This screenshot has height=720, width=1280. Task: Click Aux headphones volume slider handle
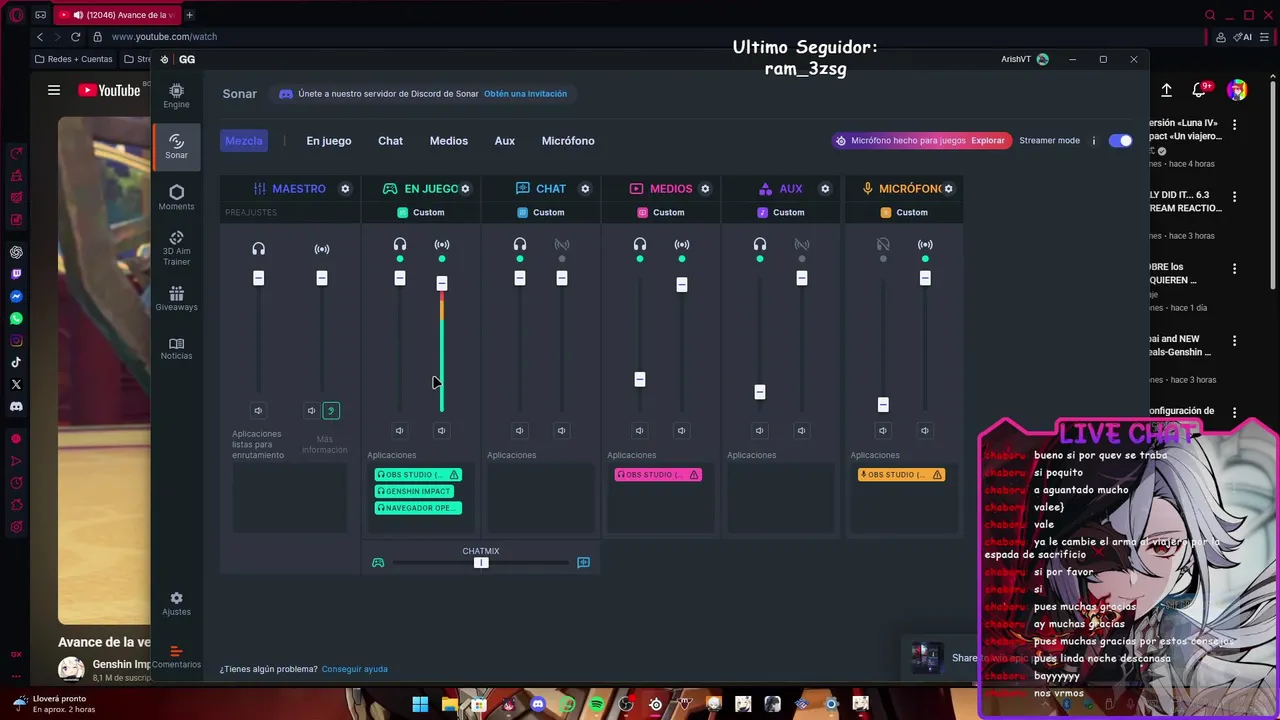(760, 392)
